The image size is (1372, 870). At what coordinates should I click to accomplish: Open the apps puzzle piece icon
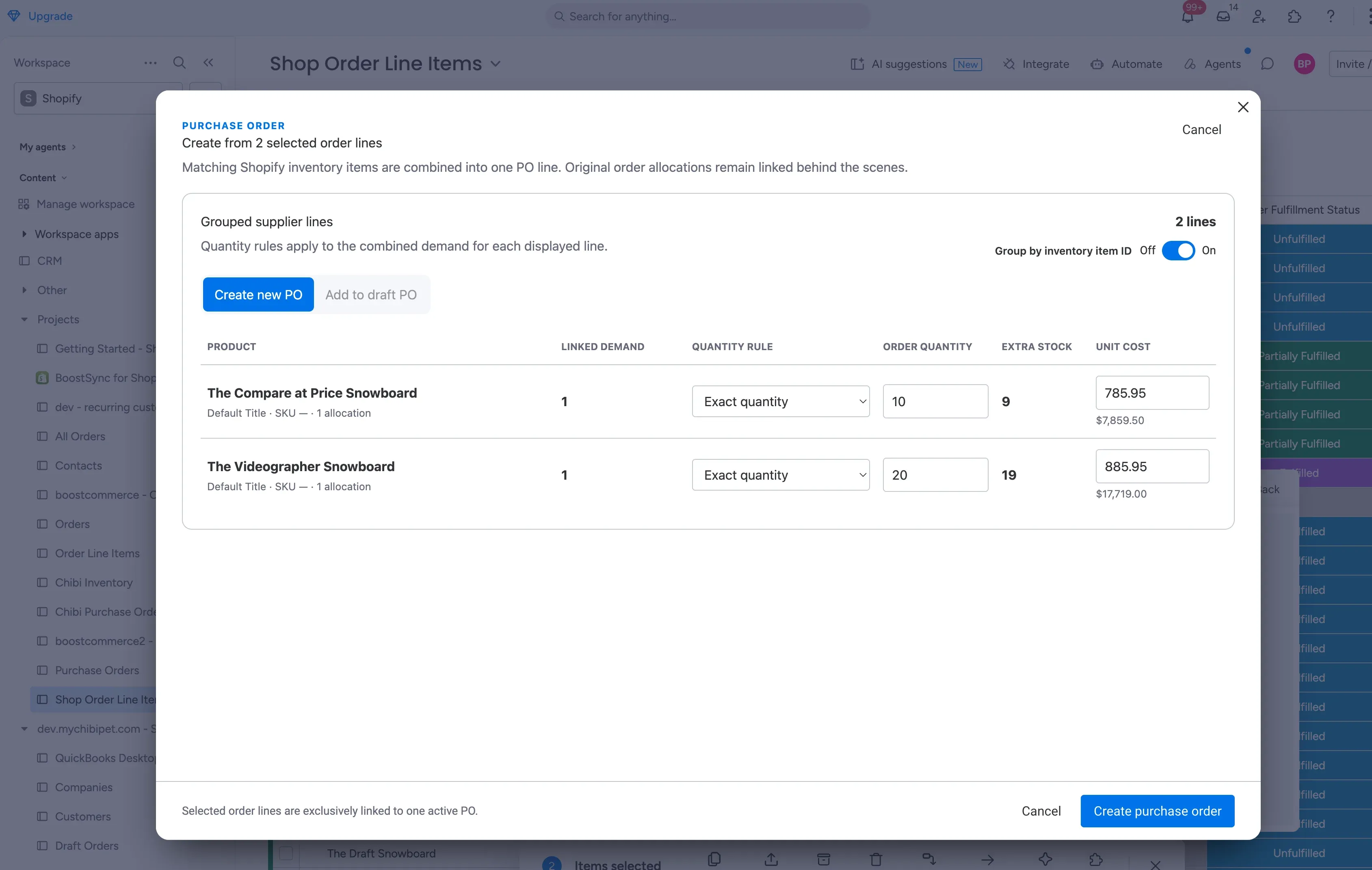coord(1294,17)
